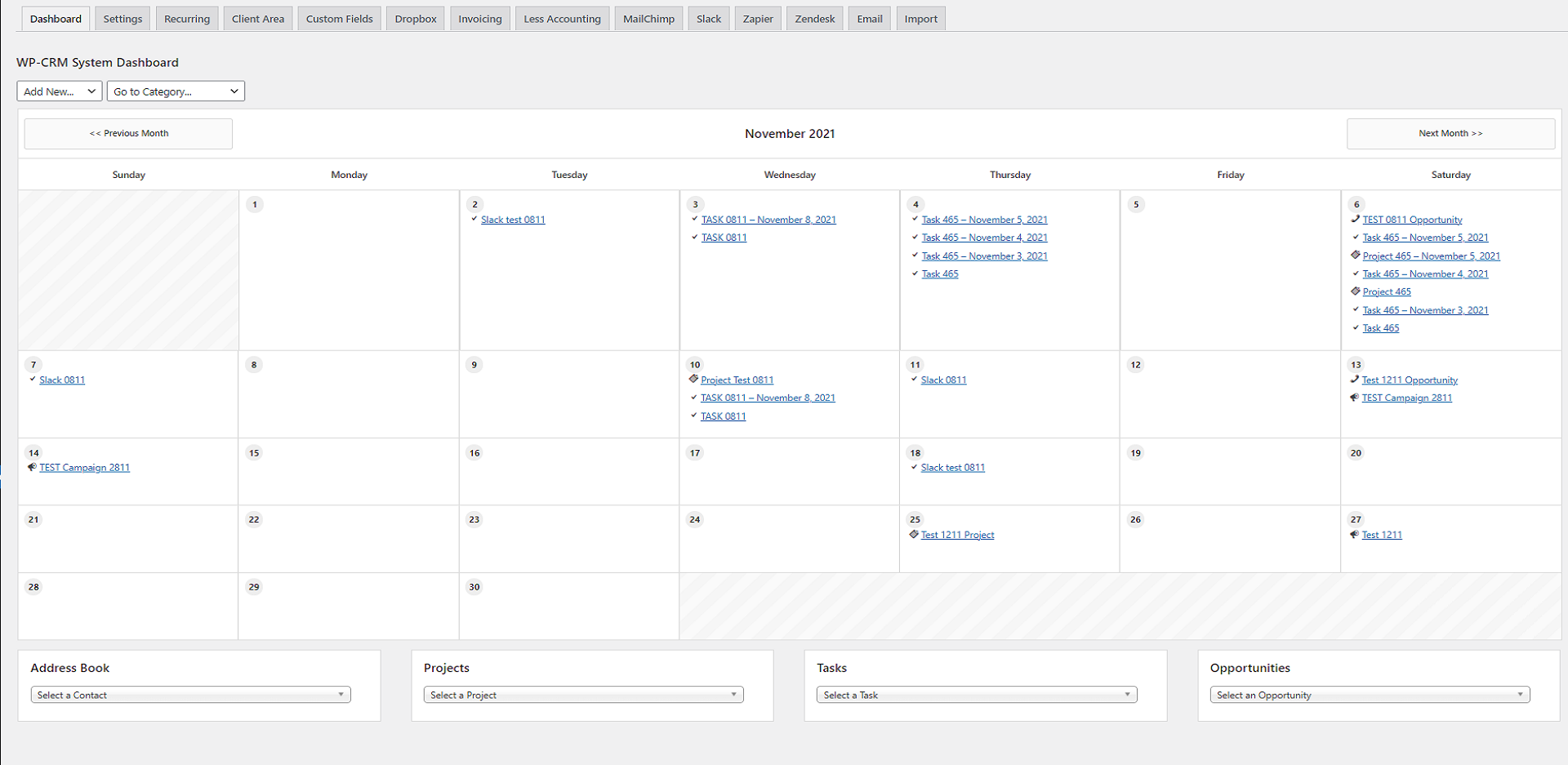
Task: Open the Select a Contact dropdown
Action: (190, 695)
